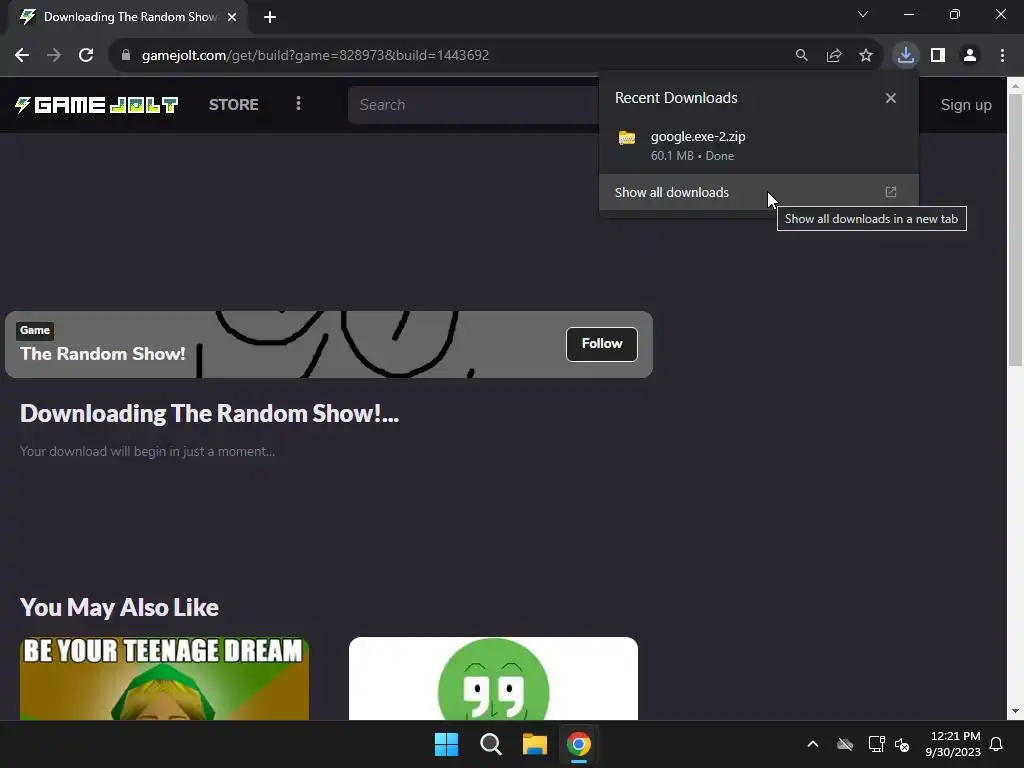This screenshot has height=768, width=1024.
Task: Click the address bar URL
Action: pos(315,56)
